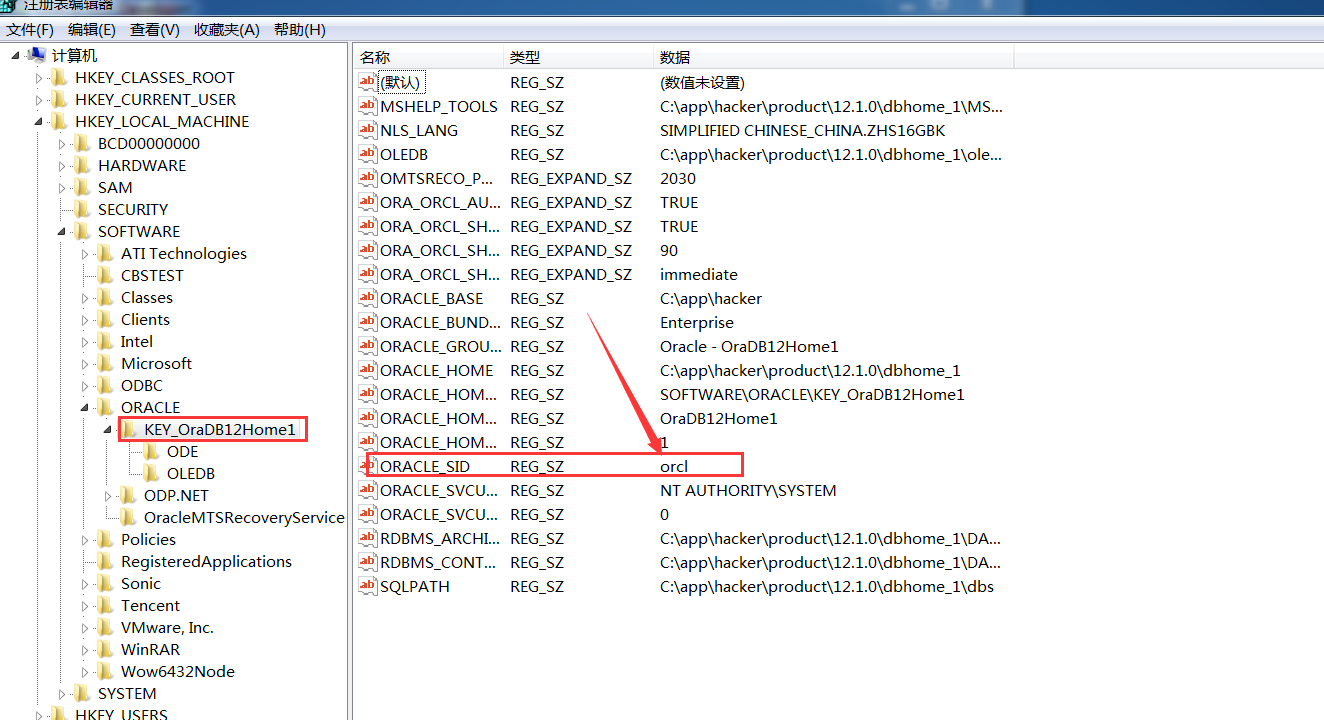Click the SECURITY folder icon
The width and height of the screenshot is (1324, 720).
click(83, 209)
